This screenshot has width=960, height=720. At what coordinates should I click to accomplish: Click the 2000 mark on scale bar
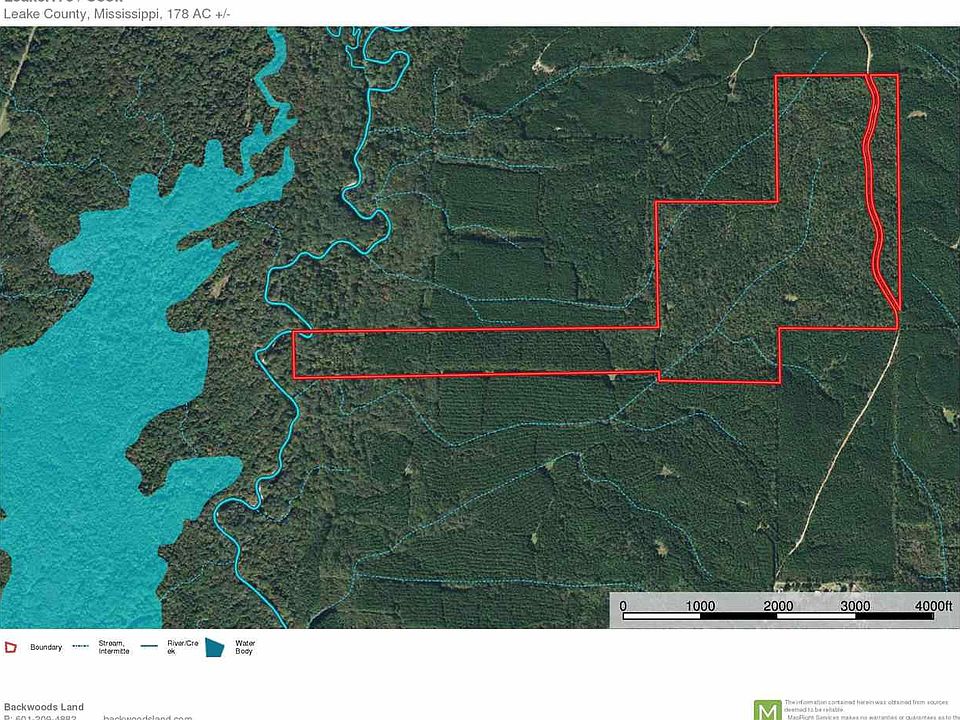(x=778, y=605)
